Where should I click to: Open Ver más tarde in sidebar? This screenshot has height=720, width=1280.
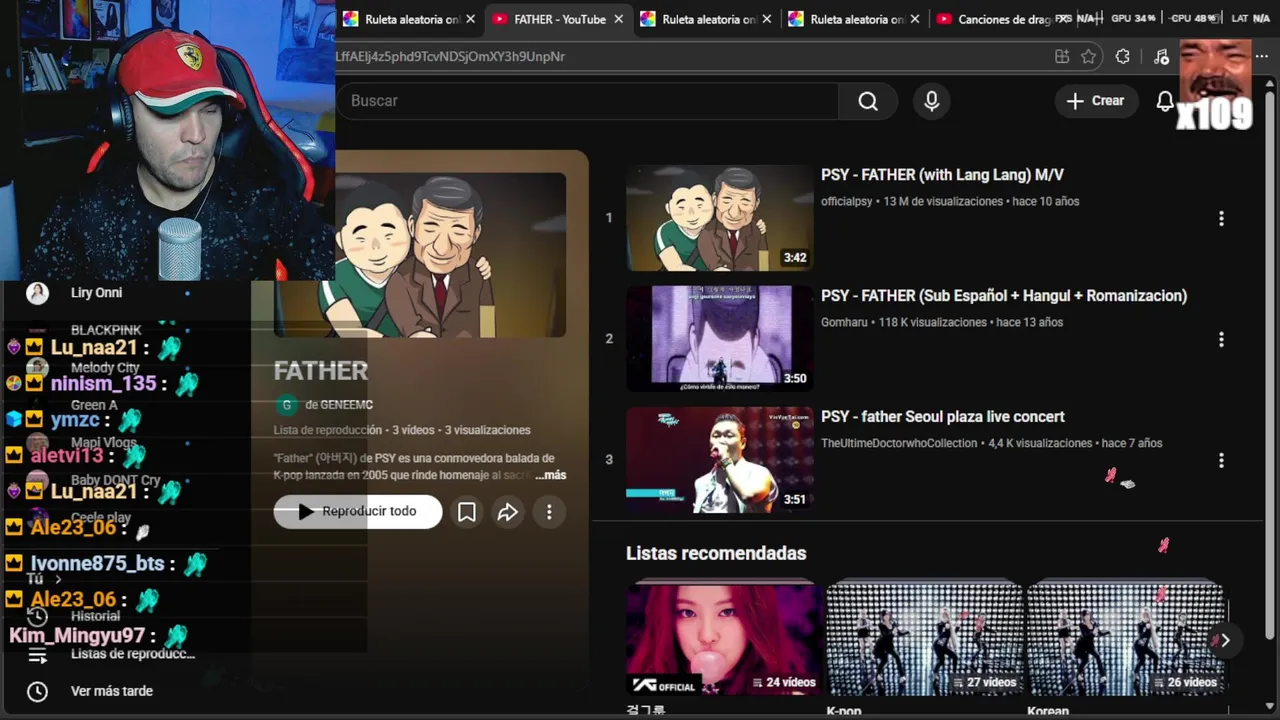[112, 691]
